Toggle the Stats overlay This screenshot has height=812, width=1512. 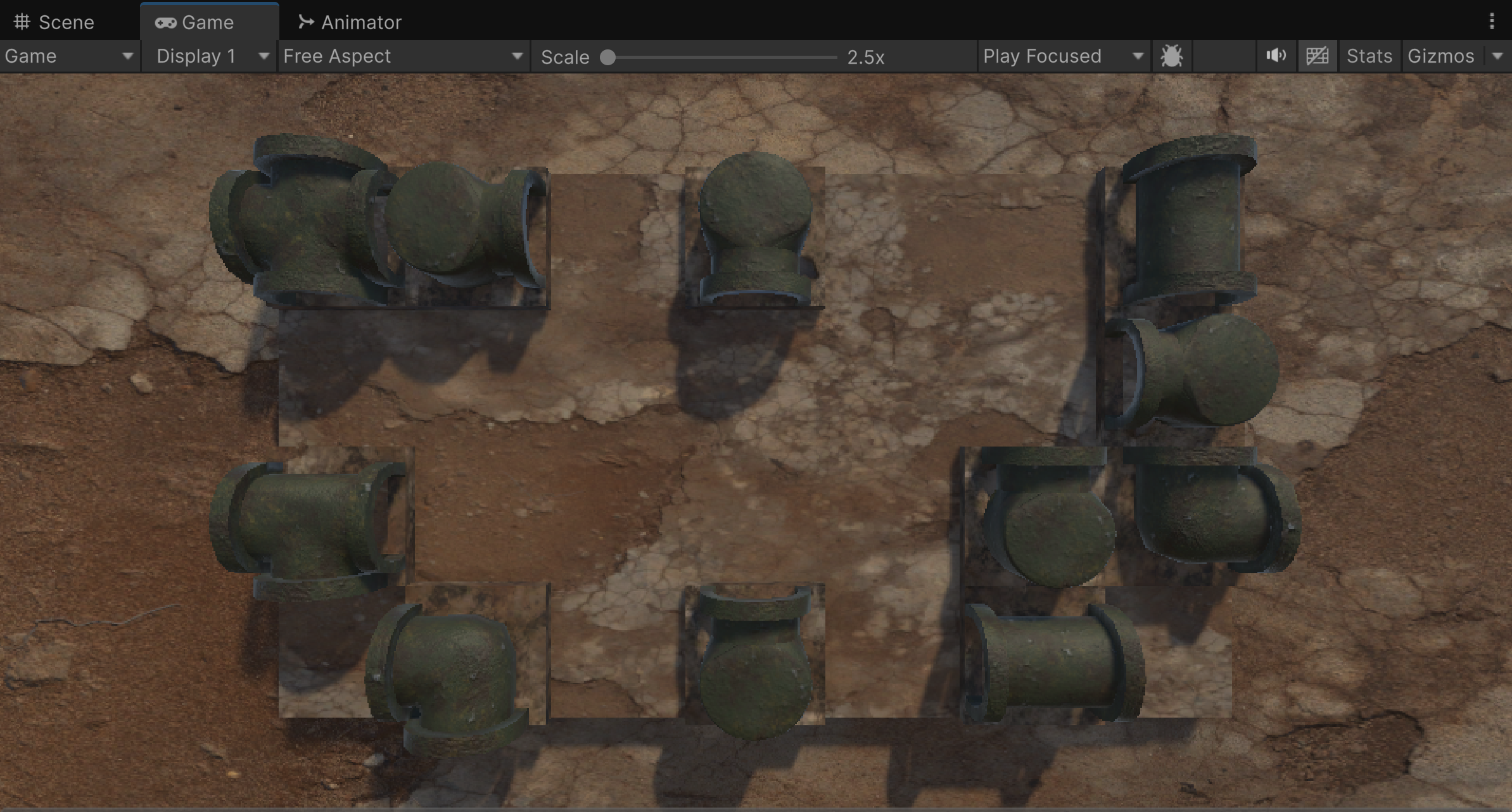1369,56
